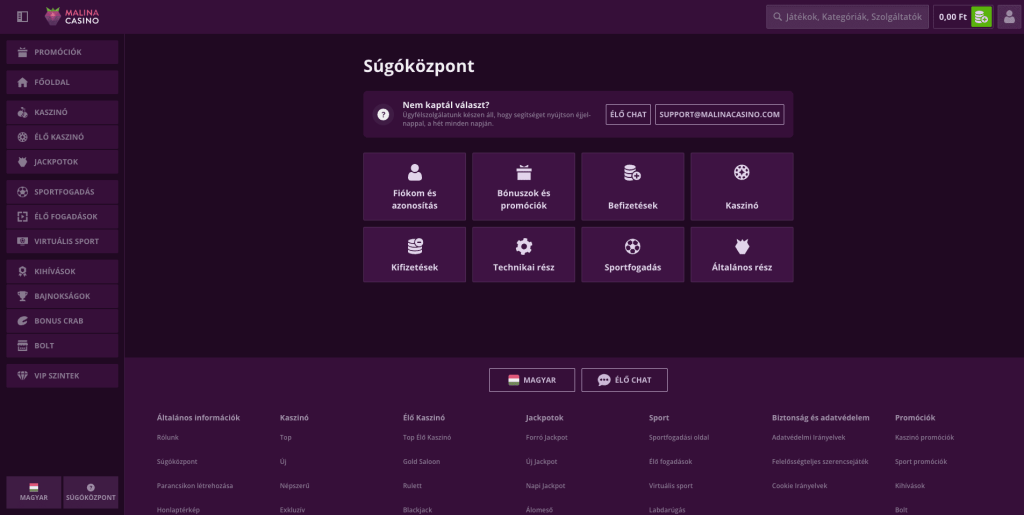The height and width of the screenshot is (515, 1024).
Task: Go to Élő Kaszinó in sidebar
Action: click(x=62, y=137)
